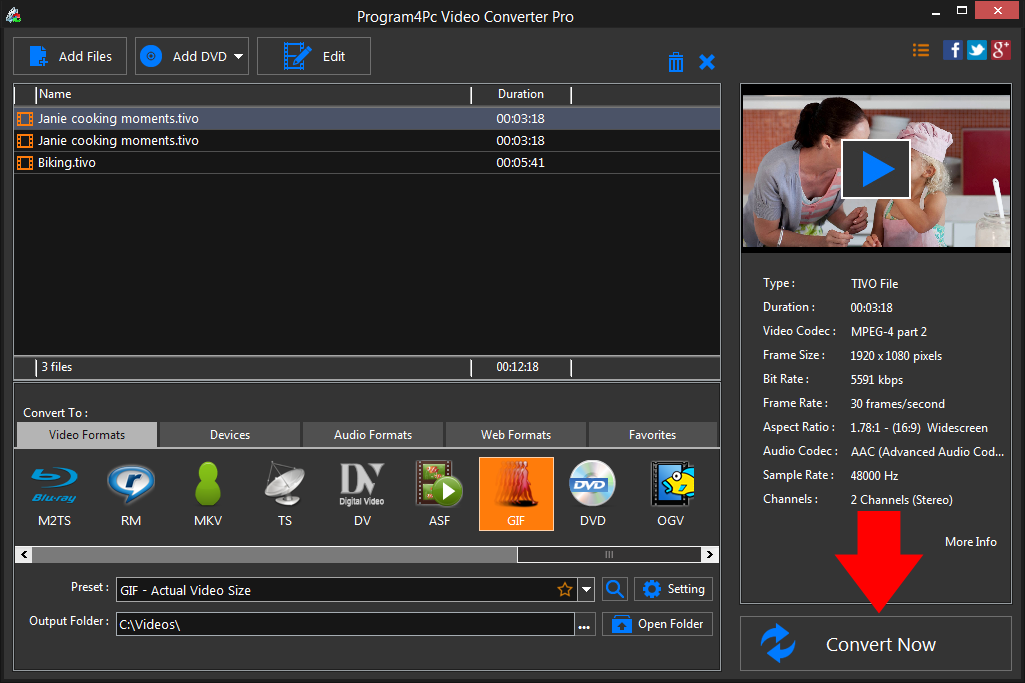Expand the Preset dropdown arrow

pos(586,590)
